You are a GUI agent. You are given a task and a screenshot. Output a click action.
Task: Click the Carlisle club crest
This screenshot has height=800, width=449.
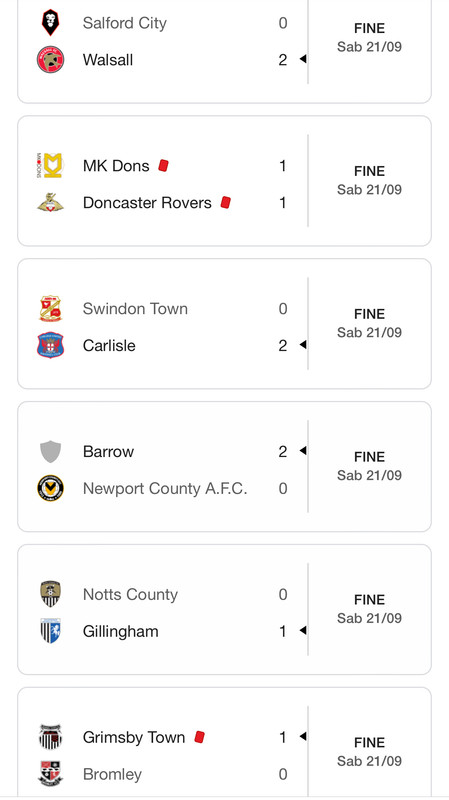[x=51, y=345]
